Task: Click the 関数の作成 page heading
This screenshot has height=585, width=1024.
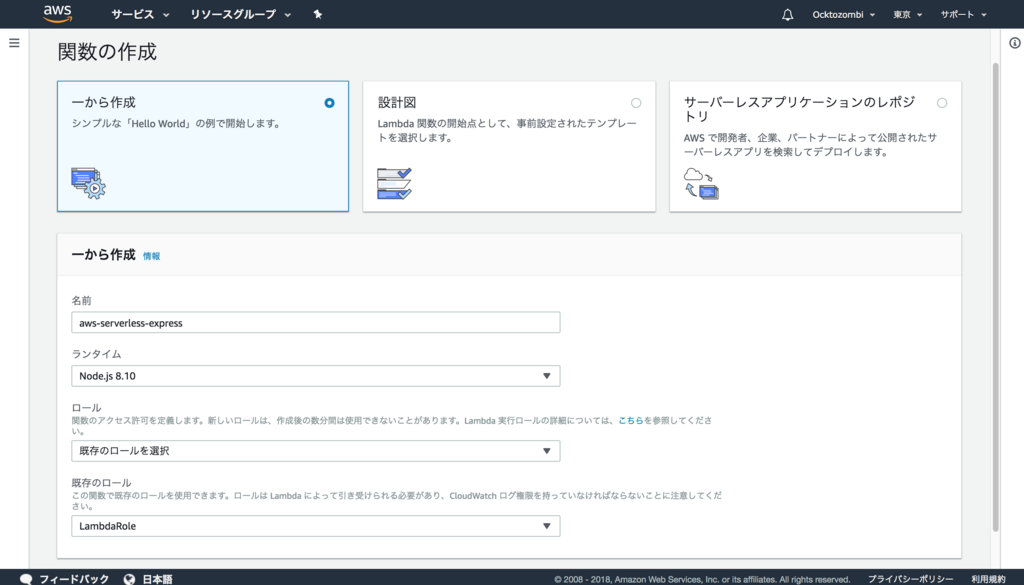Action: tap(107, 52)
